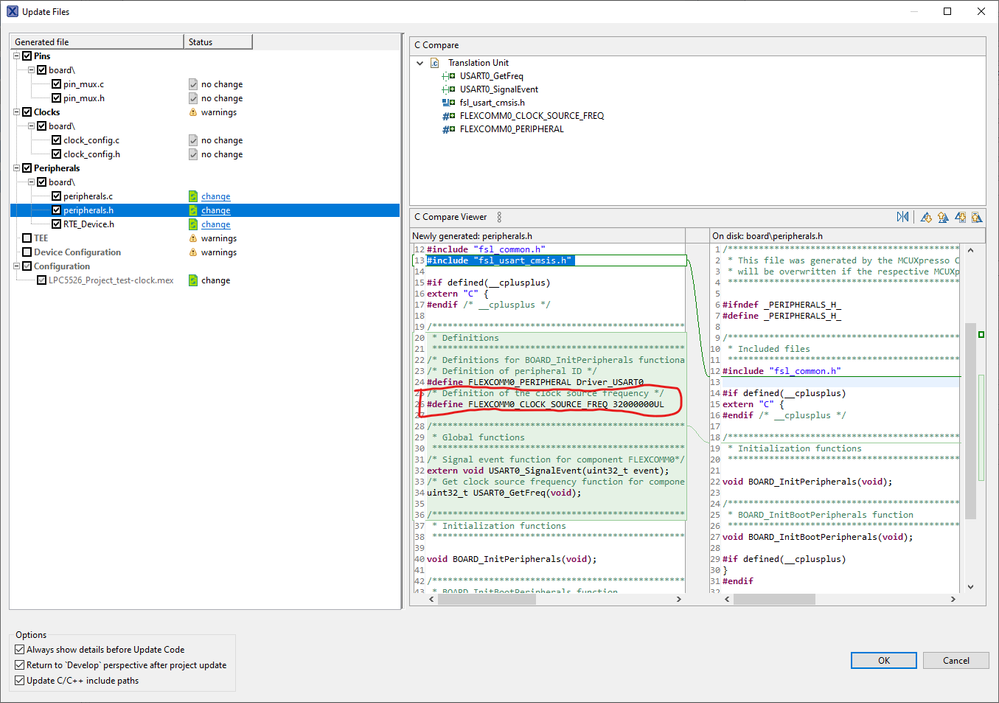Click the Update Files title bar icon
Image resolution: width=999 pixels, height=703 pixels.
coord(12,11)
